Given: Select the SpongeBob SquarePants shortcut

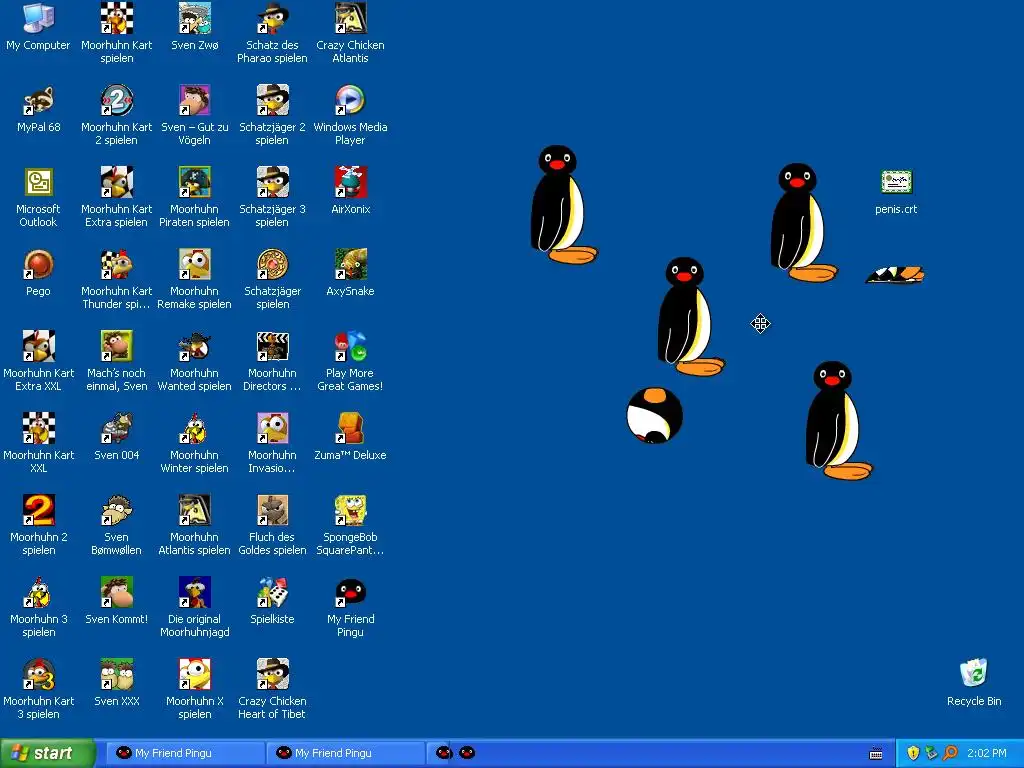Looking at the screenshot, I should (350, 510).
